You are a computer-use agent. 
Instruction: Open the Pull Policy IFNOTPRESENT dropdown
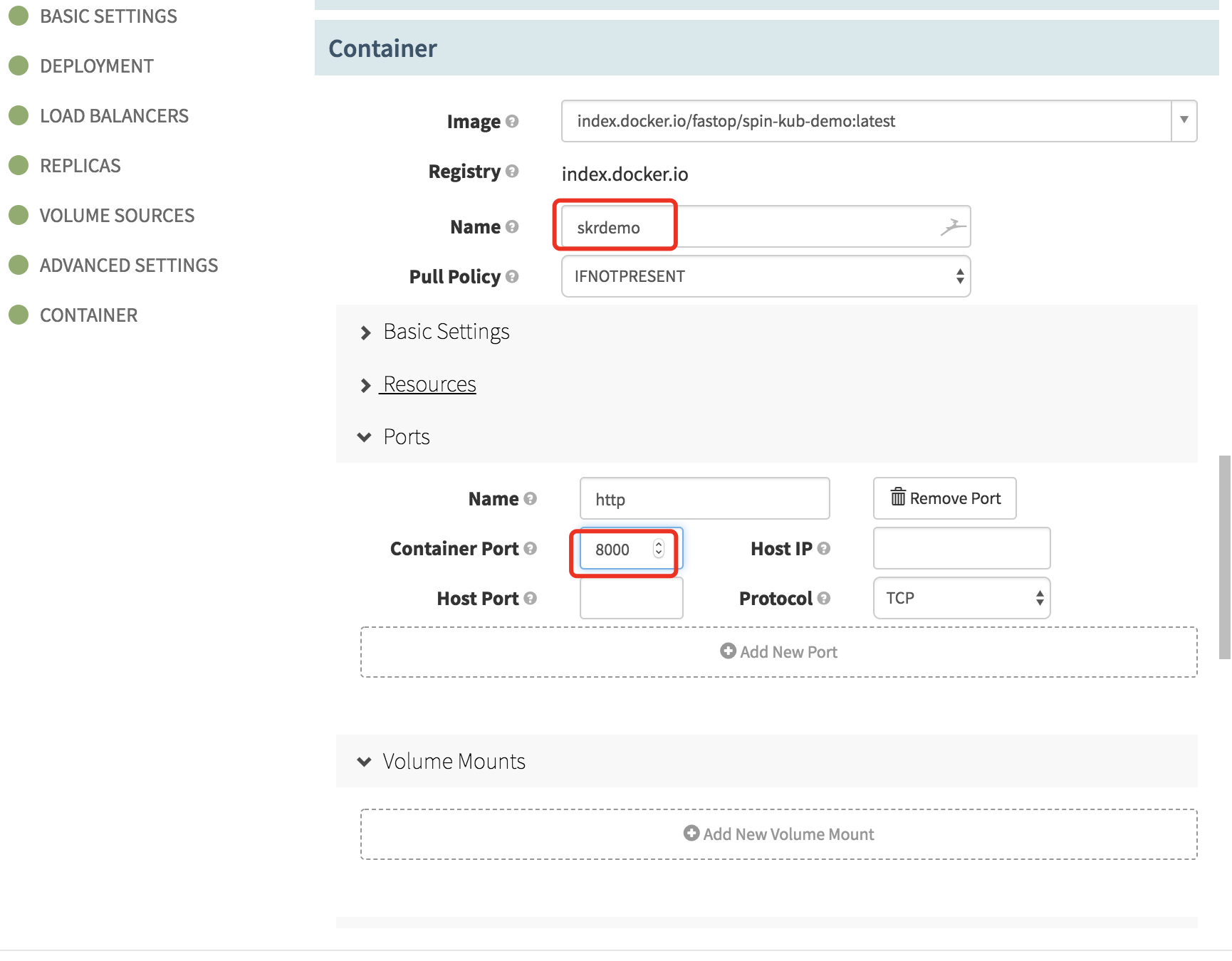[x=766, y=276]
